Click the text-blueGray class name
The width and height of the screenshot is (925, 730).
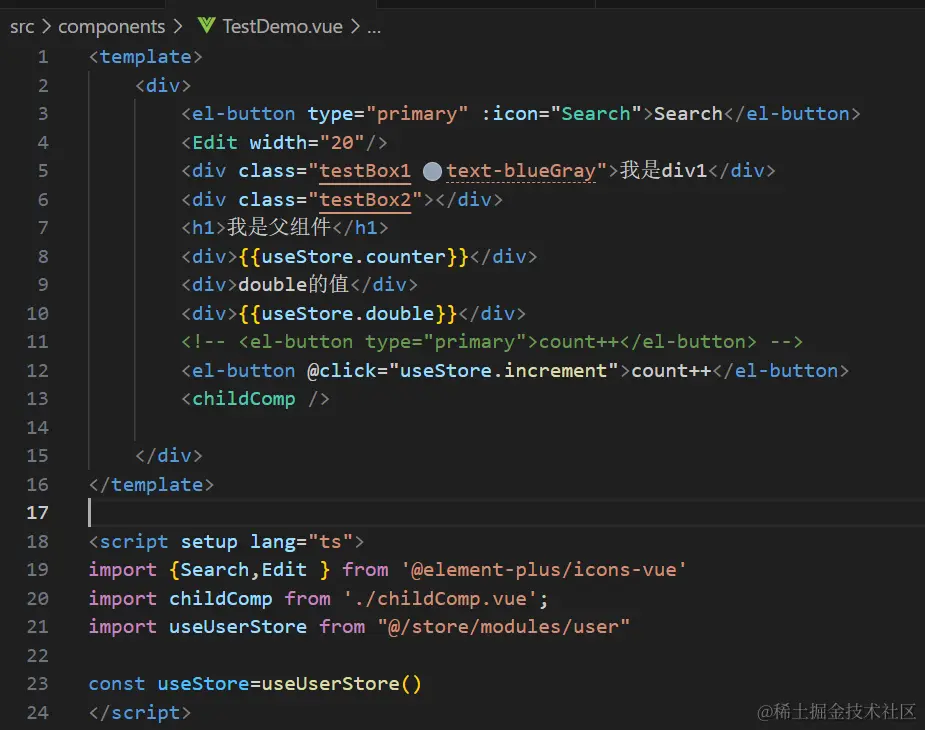click(x=521, y=171)
